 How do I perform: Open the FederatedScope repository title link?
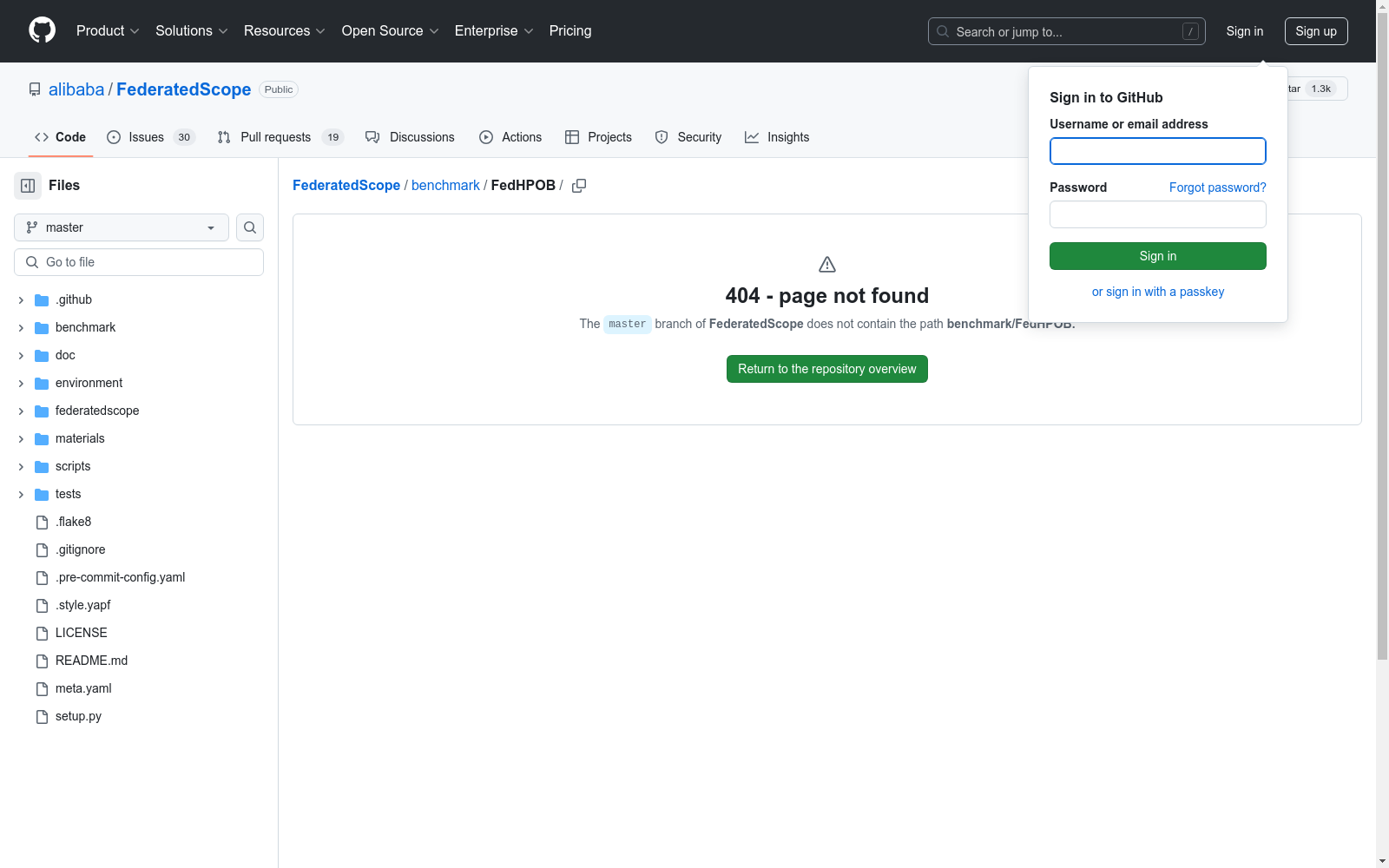184,89
